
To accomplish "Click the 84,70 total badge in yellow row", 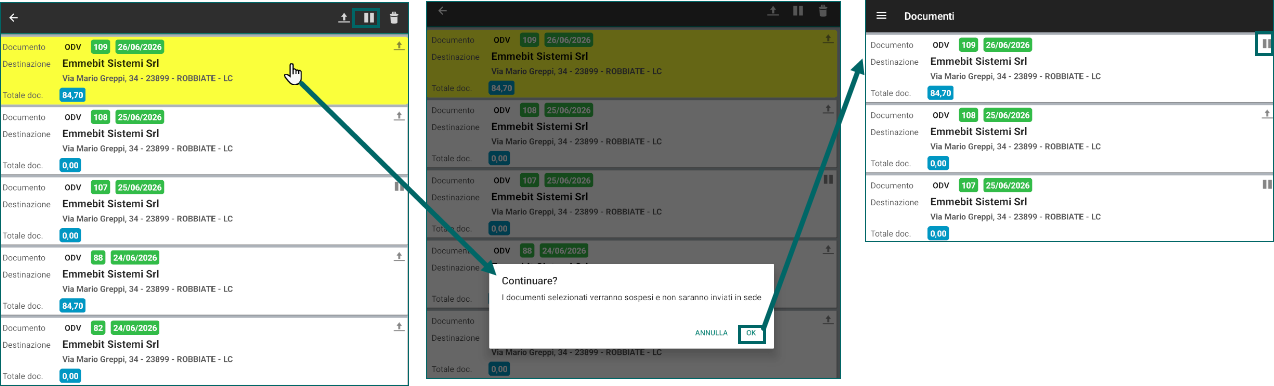I will pos(72,94).
